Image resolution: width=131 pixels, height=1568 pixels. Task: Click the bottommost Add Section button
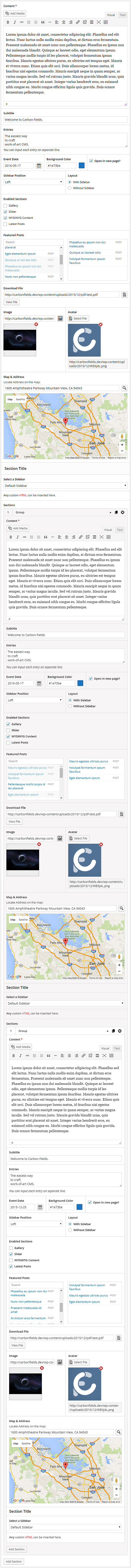[13, 1562]
